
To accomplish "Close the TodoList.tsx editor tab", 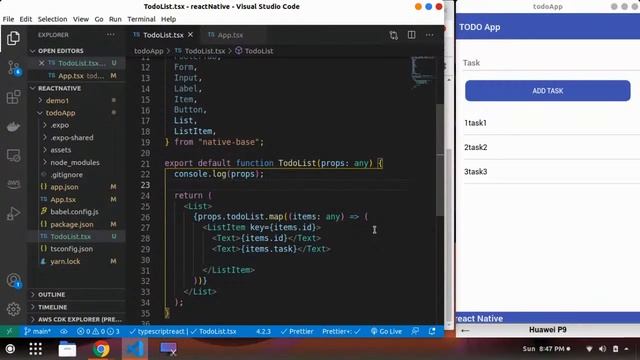I will 191,35.
